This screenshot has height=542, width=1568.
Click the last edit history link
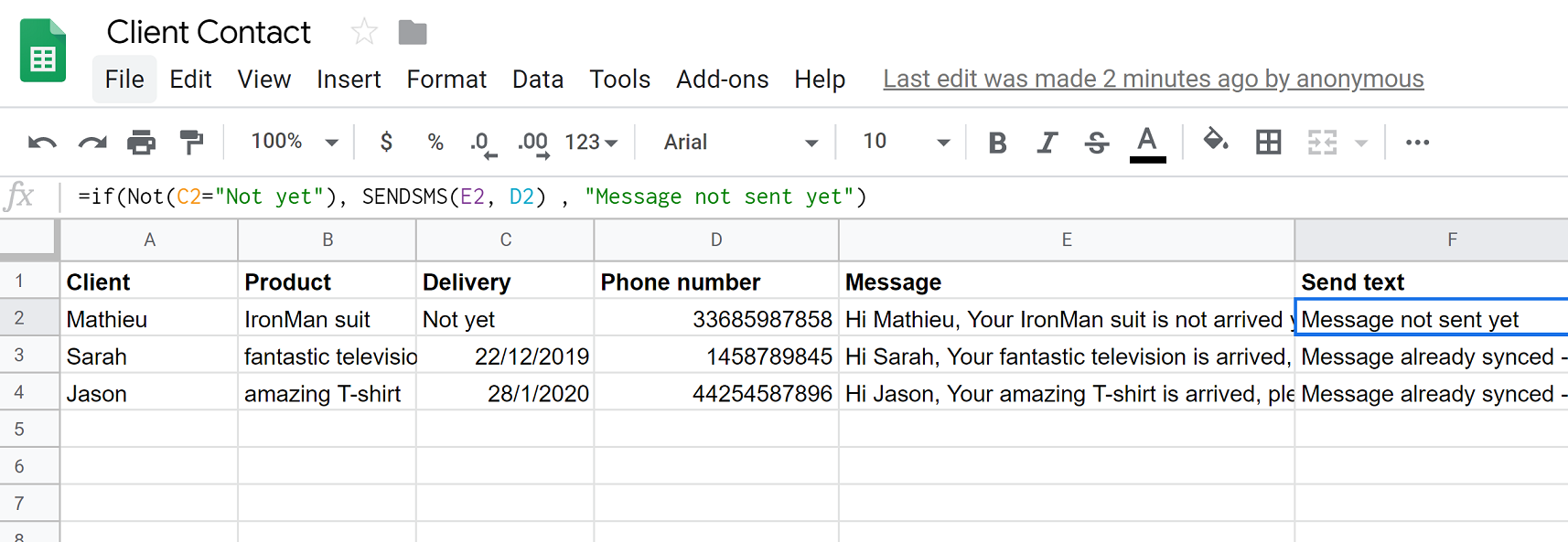click(x=1153, y=80)
